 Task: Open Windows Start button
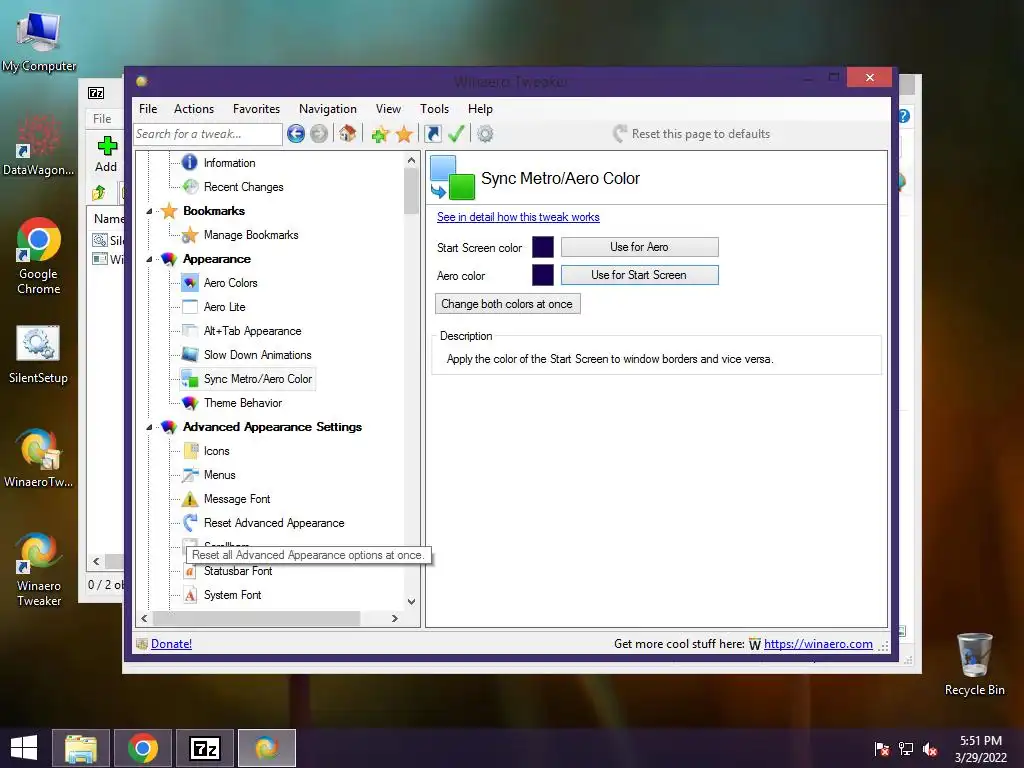coord(24,748)
